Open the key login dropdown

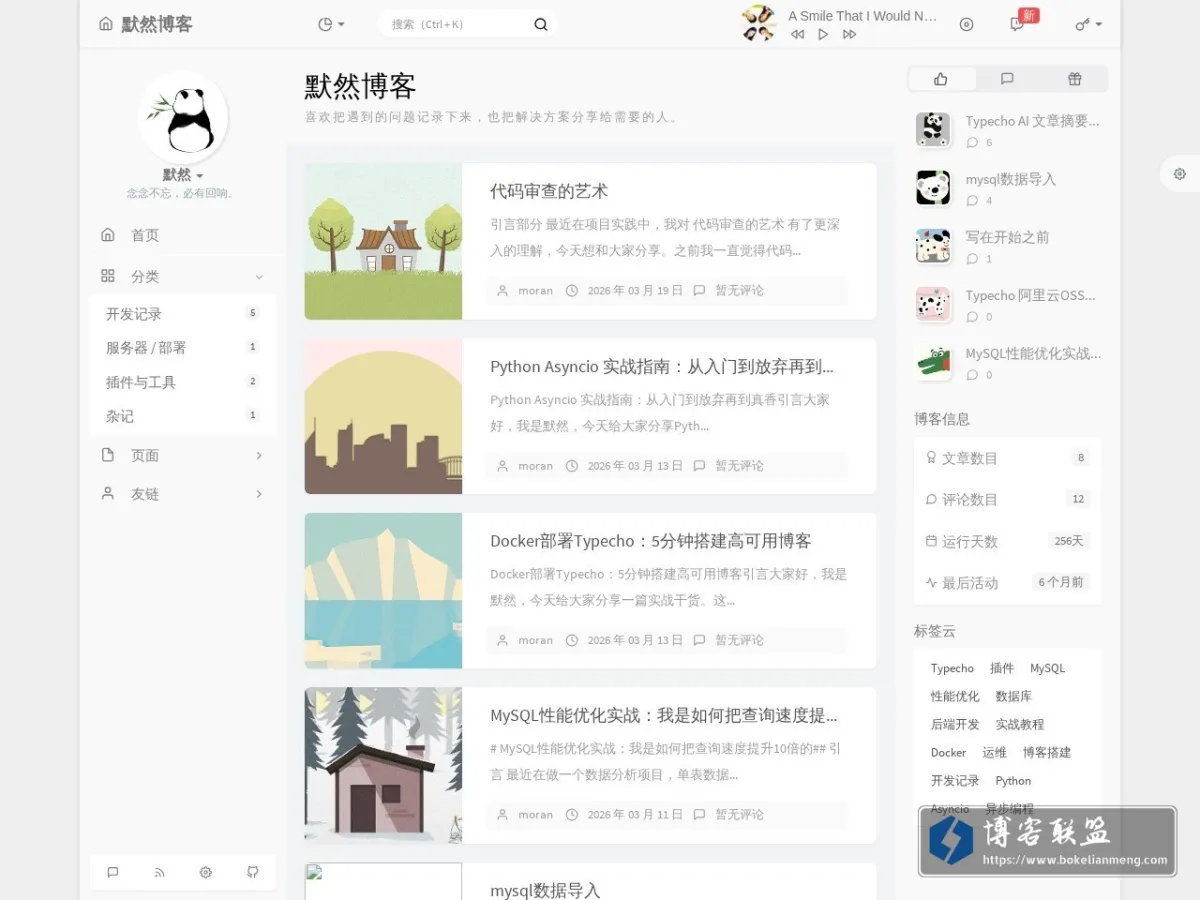click(1089, 24)
